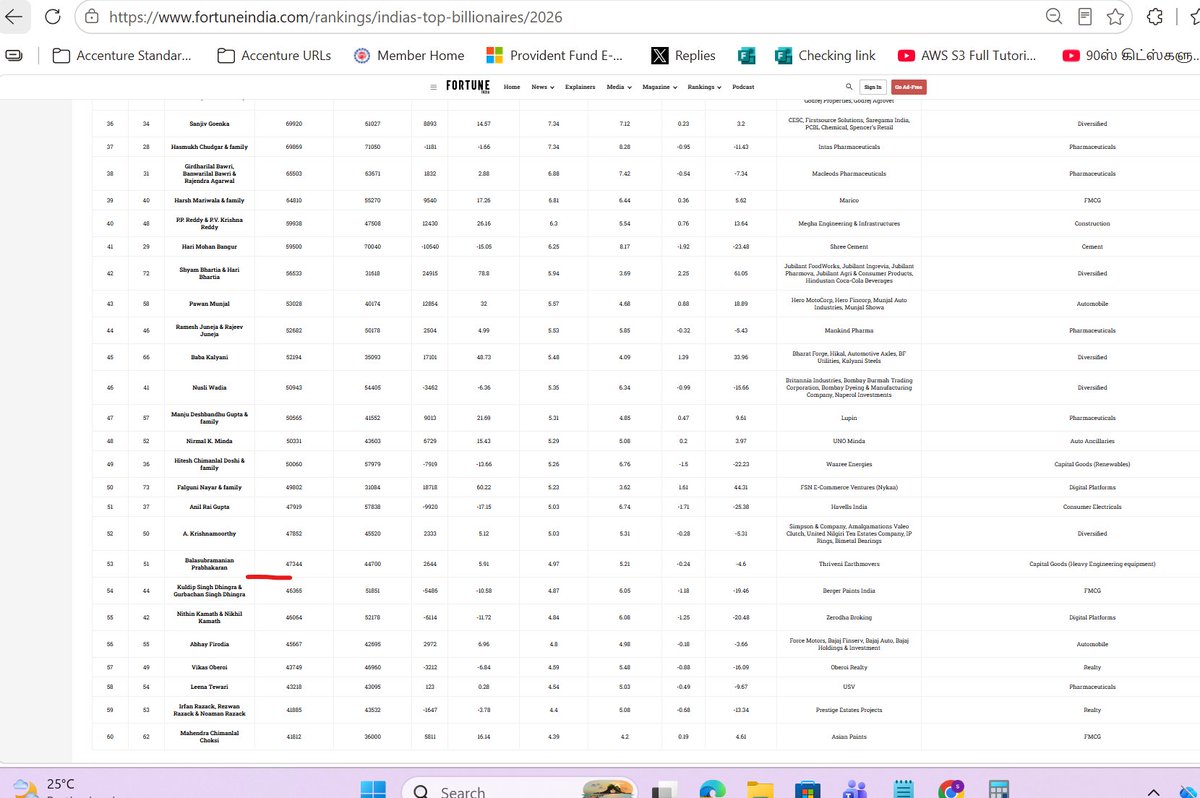This screenshot has width=1200, height=798.
Task: Click the Go Ad-Free button
Action: pyautogui.click(x=909, y=87)
